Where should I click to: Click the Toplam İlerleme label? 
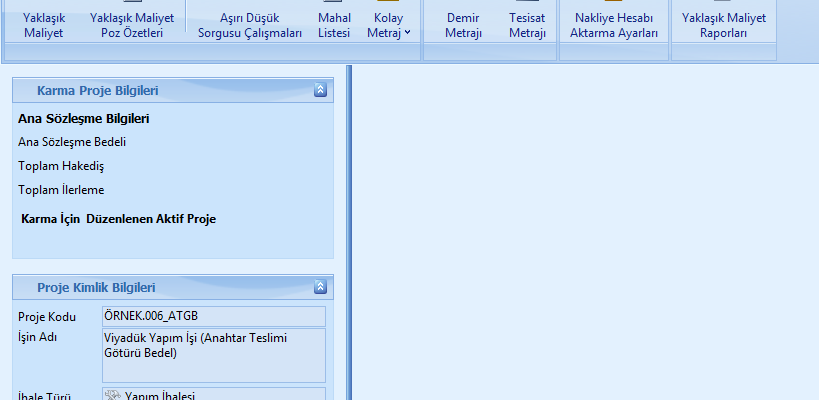click(61, 190)
